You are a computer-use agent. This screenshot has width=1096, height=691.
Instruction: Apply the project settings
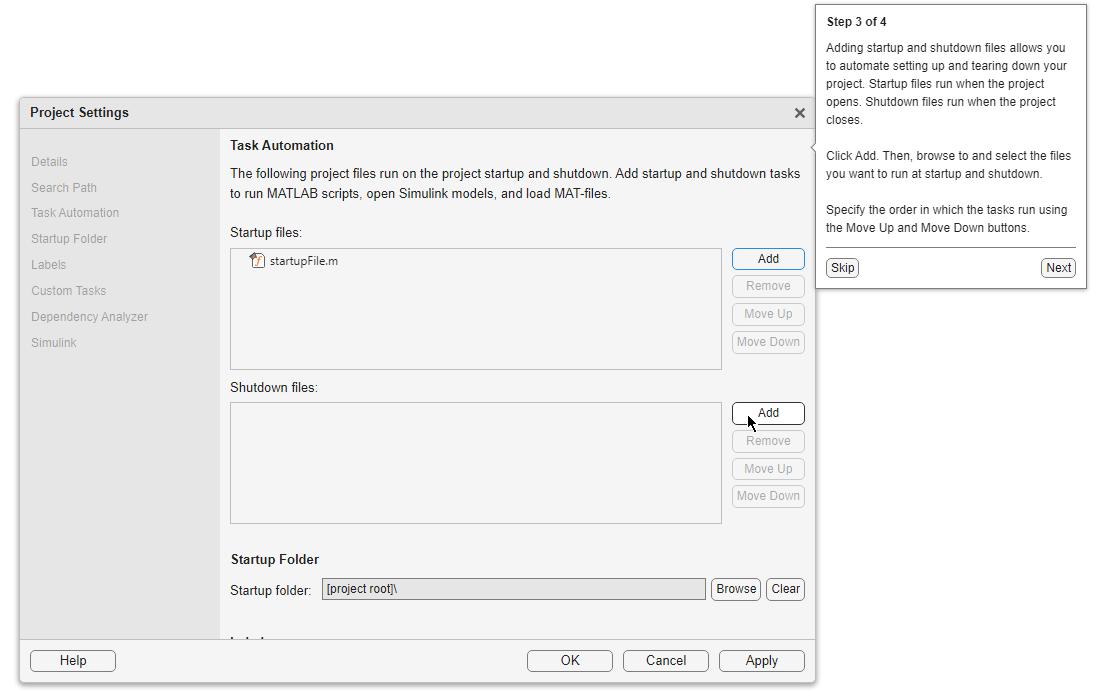click(761, 660)
